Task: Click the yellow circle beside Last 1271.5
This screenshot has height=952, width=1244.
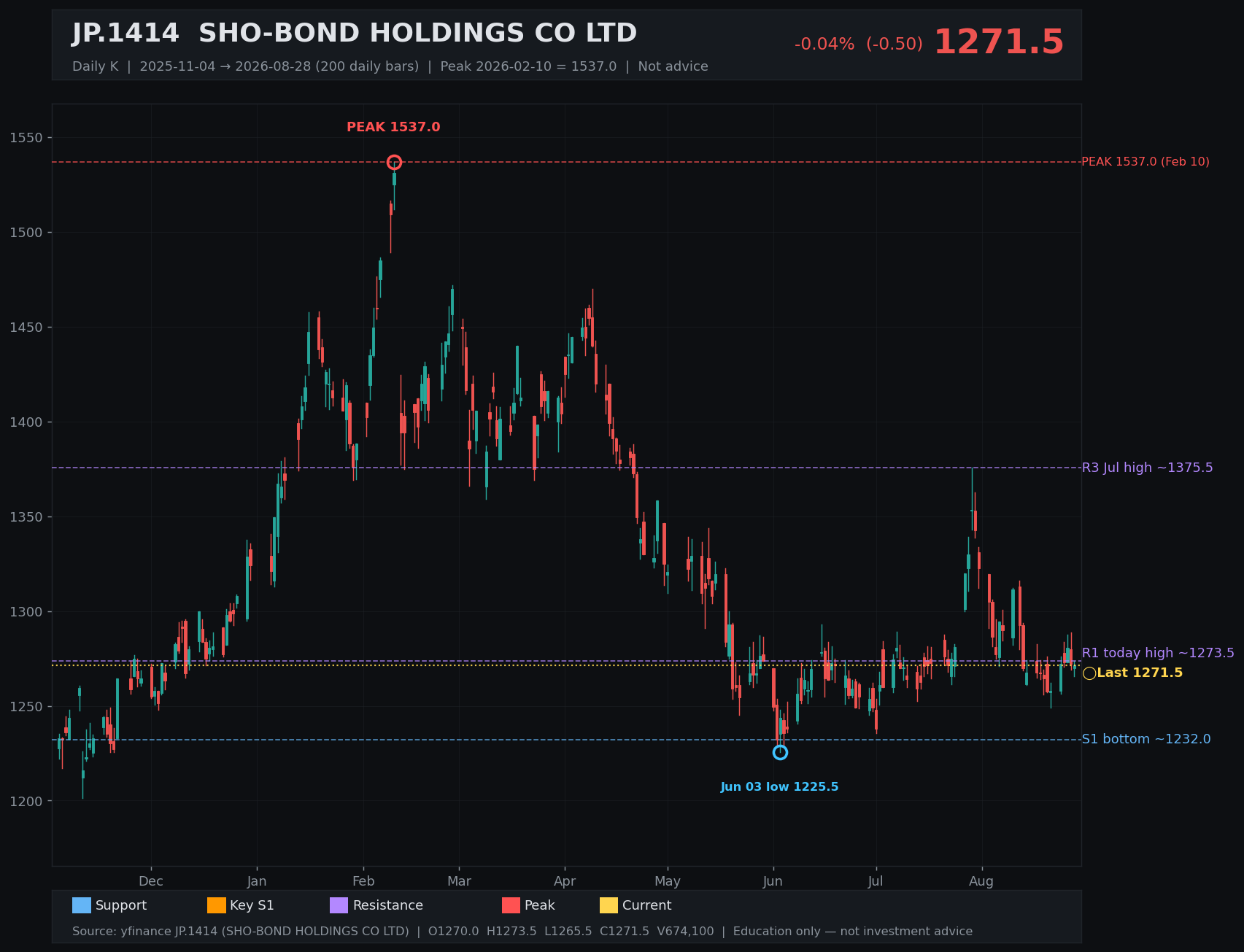Action: (x=1089, y=673)
